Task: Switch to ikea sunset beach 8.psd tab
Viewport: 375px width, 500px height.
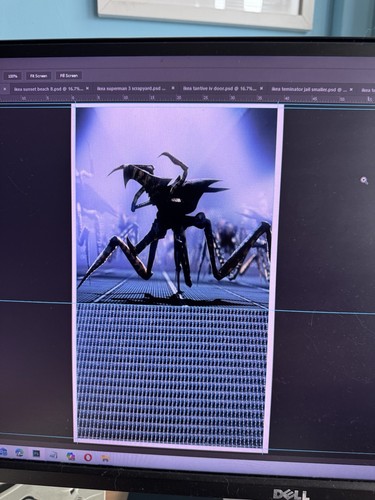Action: pyautogui.click(x=48, y=89)
